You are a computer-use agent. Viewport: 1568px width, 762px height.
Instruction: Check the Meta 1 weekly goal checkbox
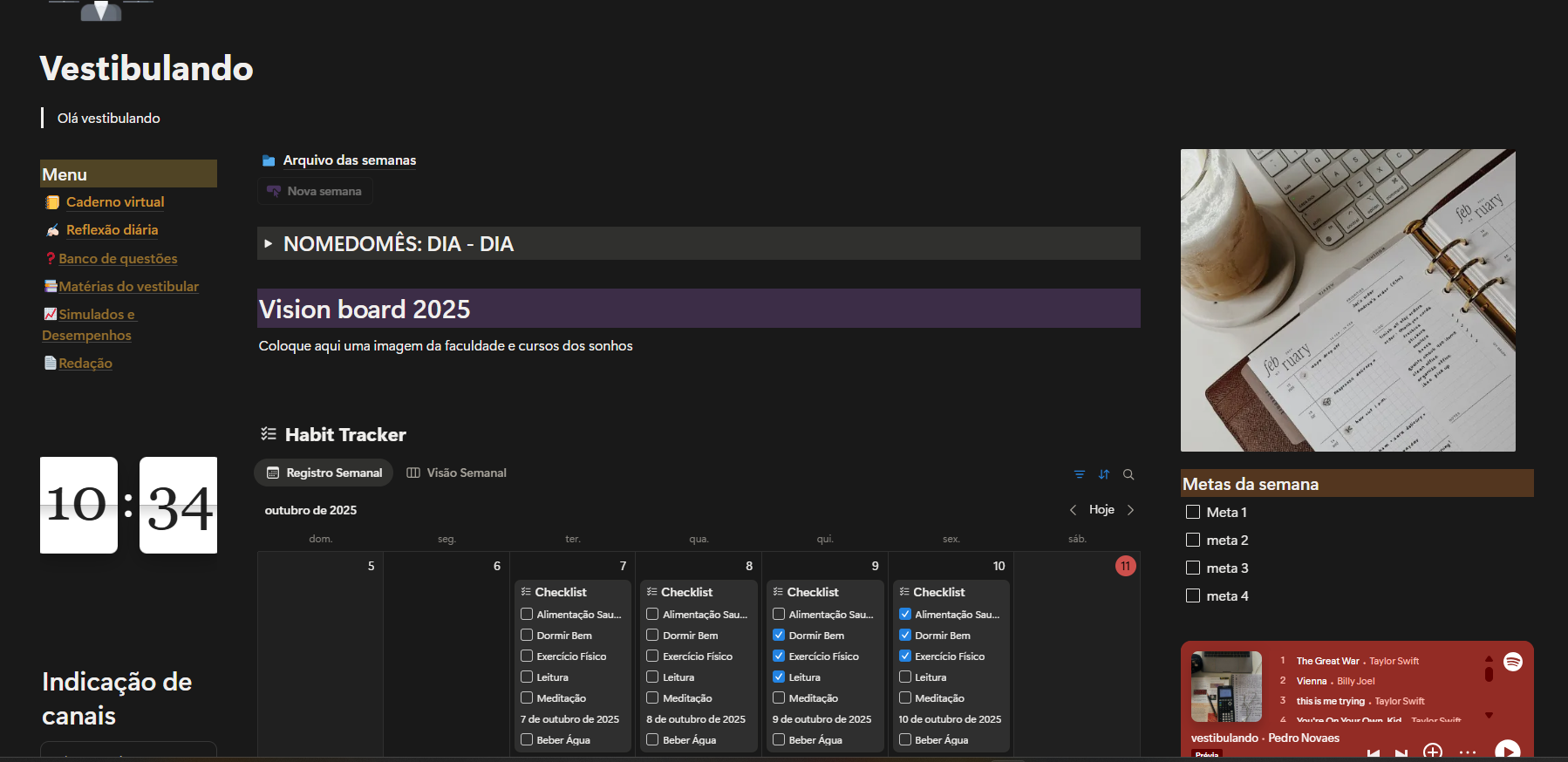point(1193,513)
